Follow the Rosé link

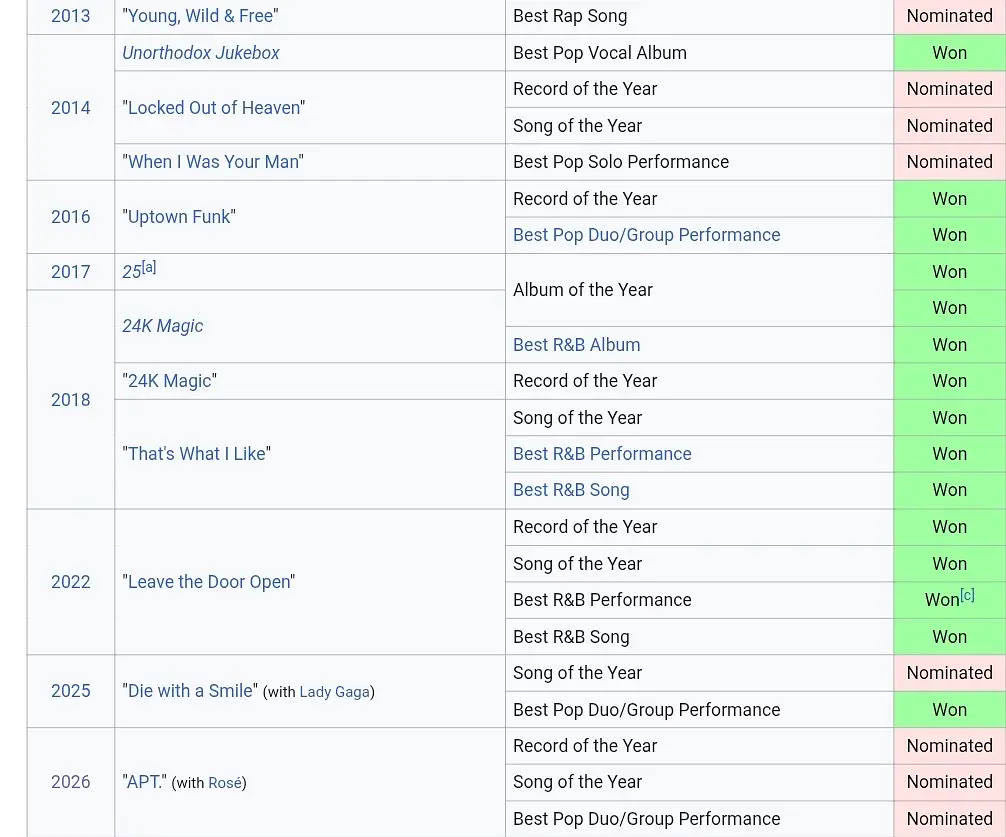(x=225, y=783)
